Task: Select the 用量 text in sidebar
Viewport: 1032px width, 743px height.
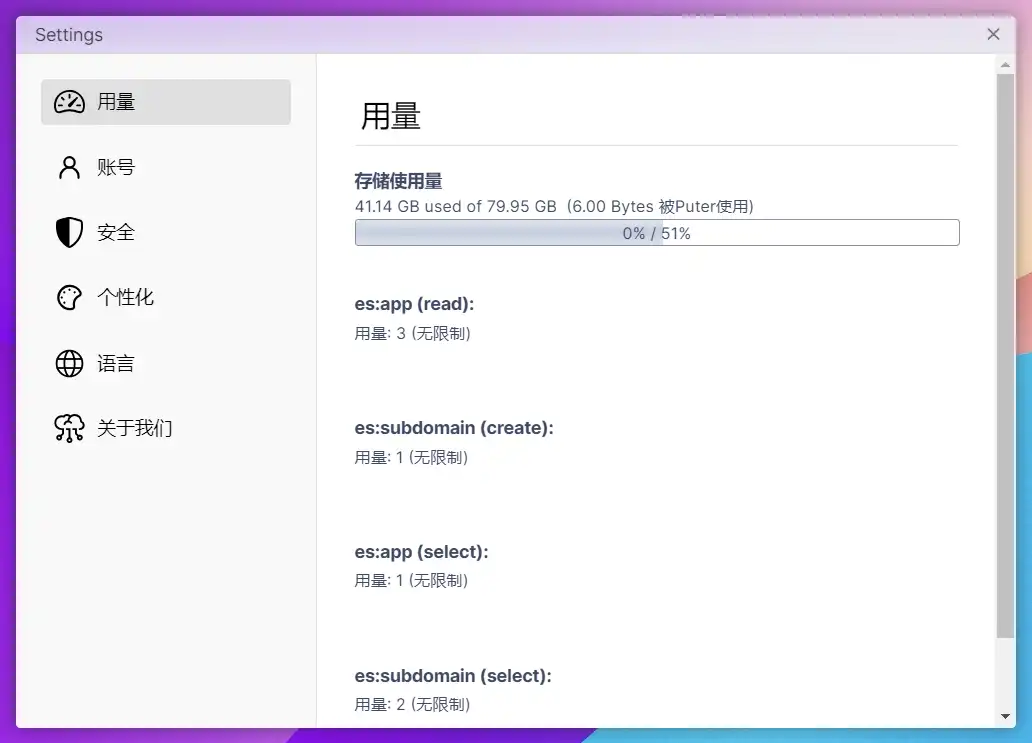Action: 116,102
